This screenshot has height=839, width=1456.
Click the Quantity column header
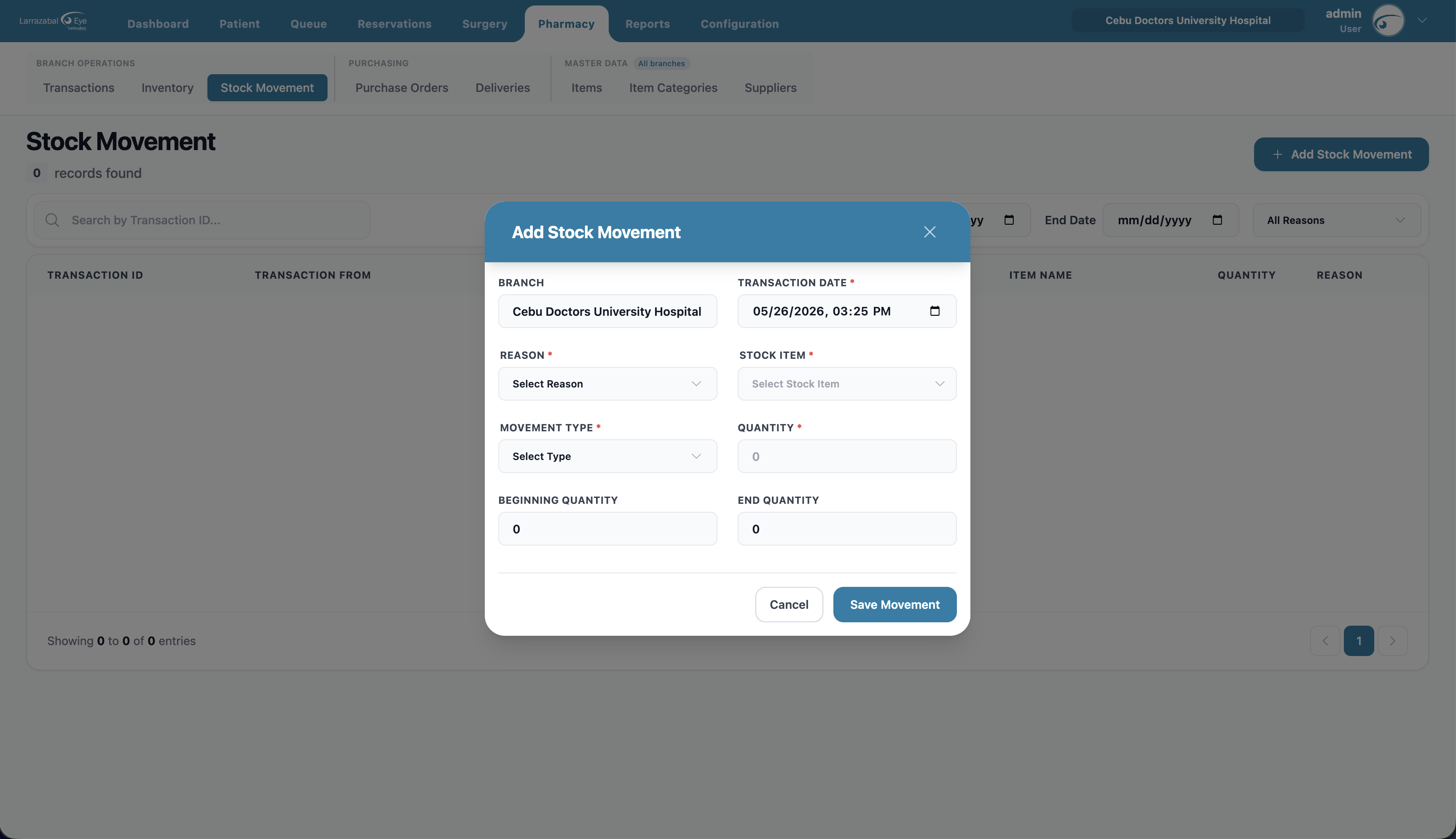[1246, 275]
